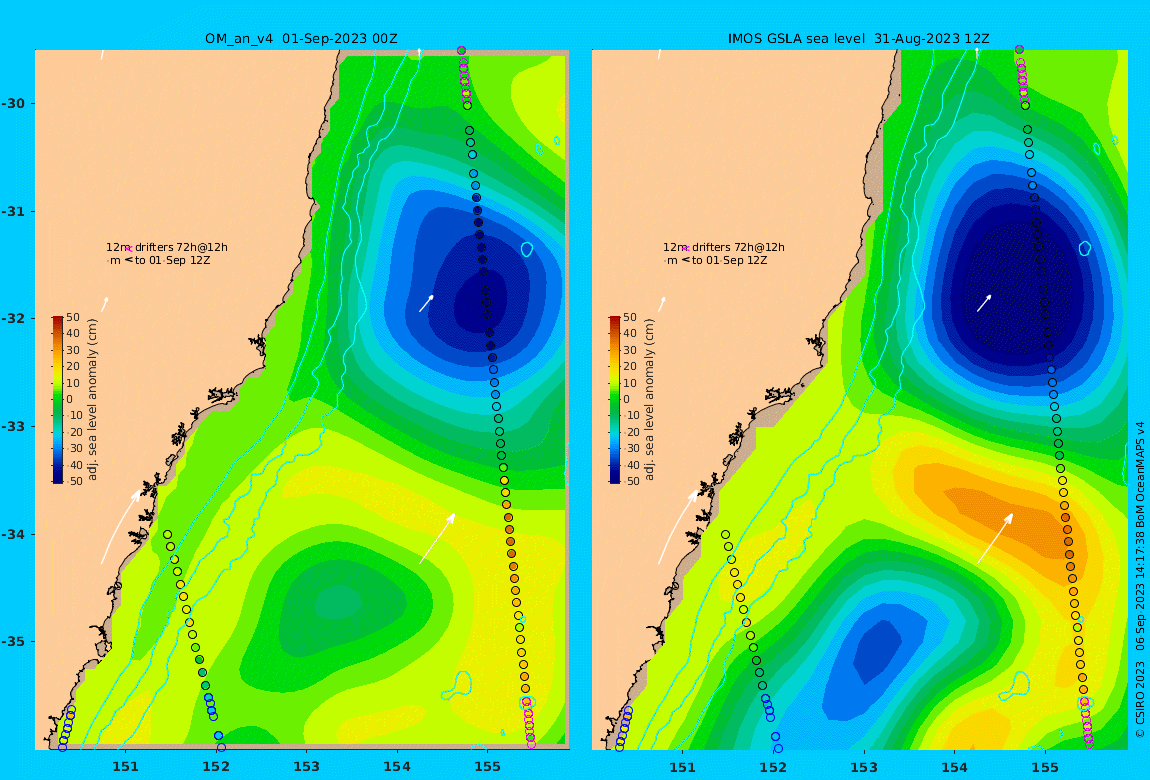Click the latitude label "-33" on the left axis

pos(13,426)
